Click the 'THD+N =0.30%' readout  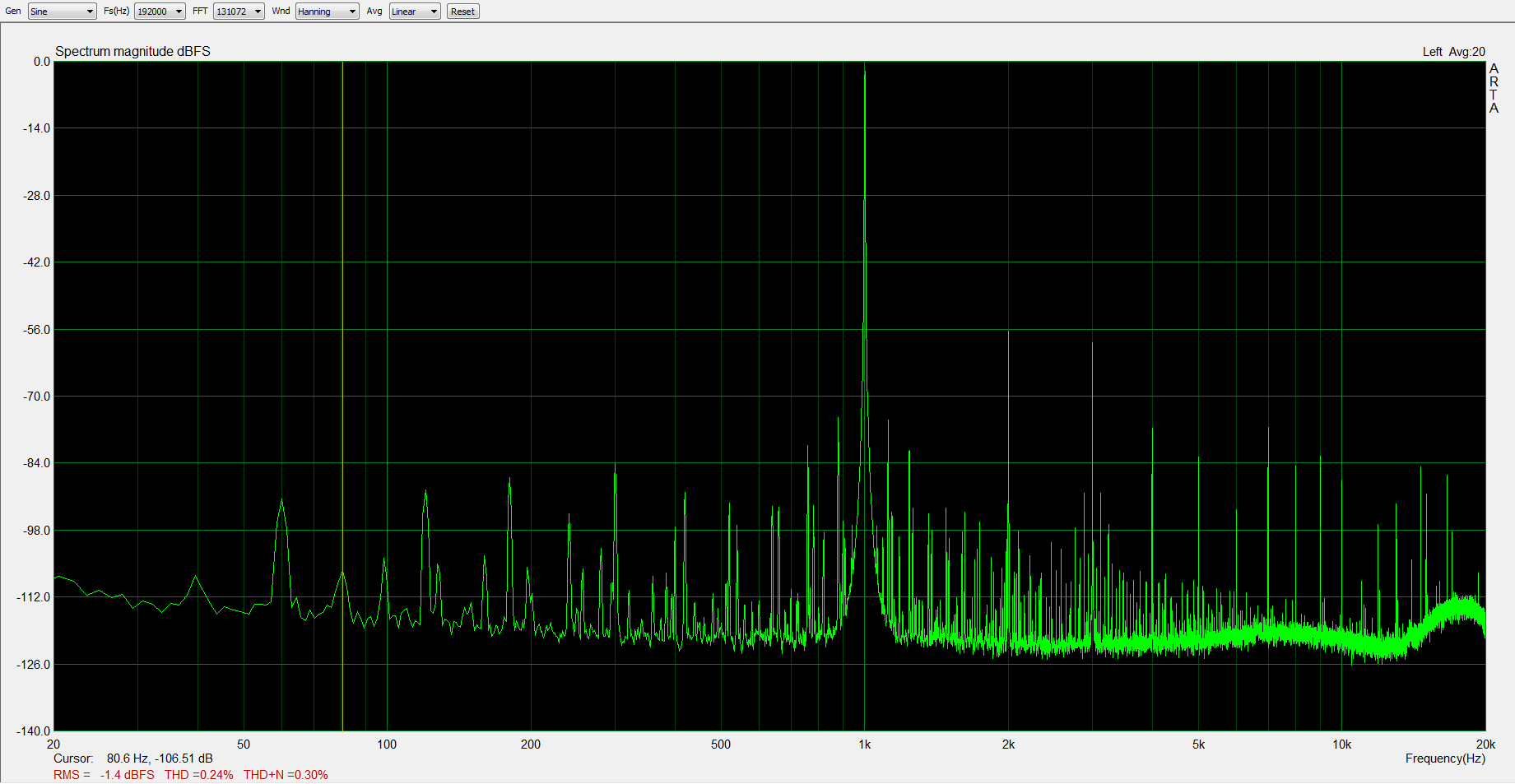(x=286, y=775)
